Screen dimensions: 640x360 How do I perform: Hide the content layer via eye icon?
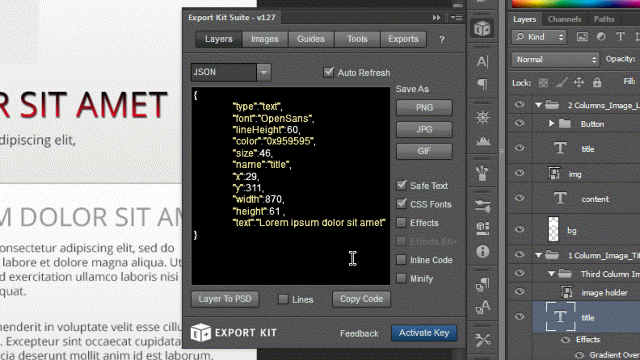(519, 198)
